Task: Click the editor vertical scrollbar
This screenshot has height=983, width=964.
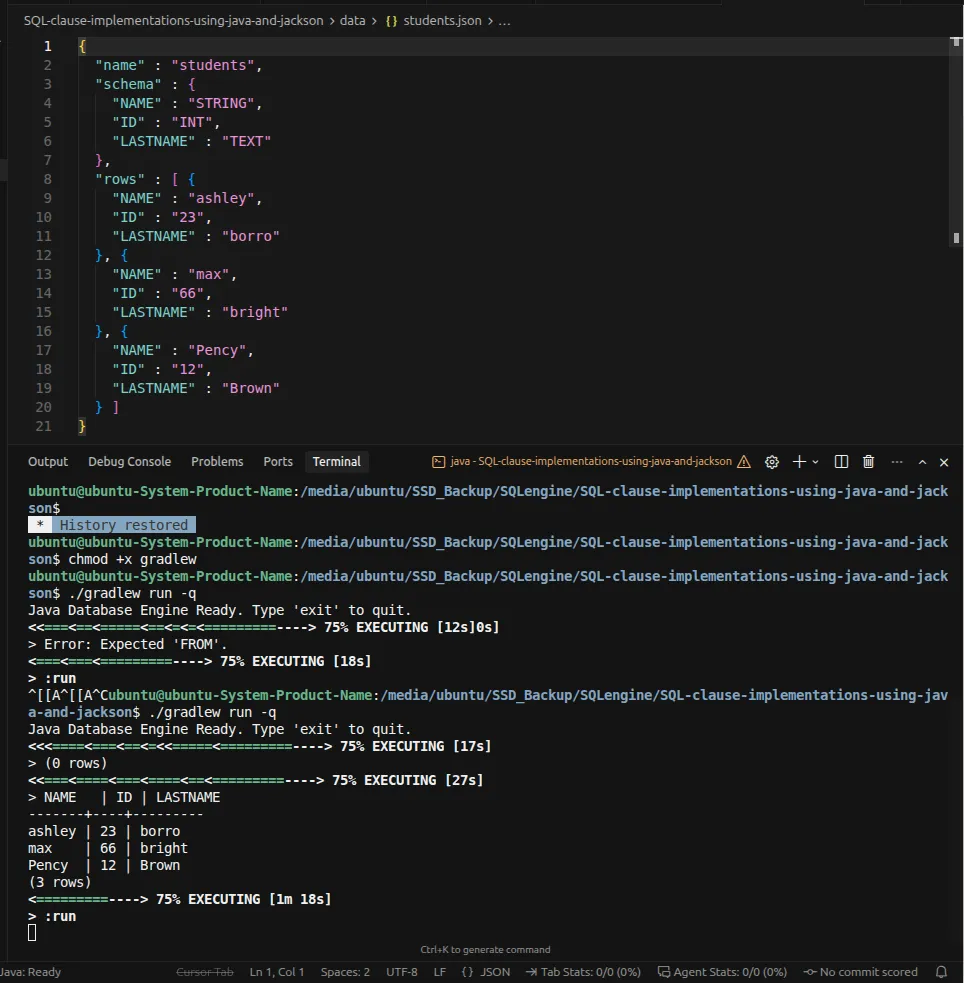Action: (955, 141)
